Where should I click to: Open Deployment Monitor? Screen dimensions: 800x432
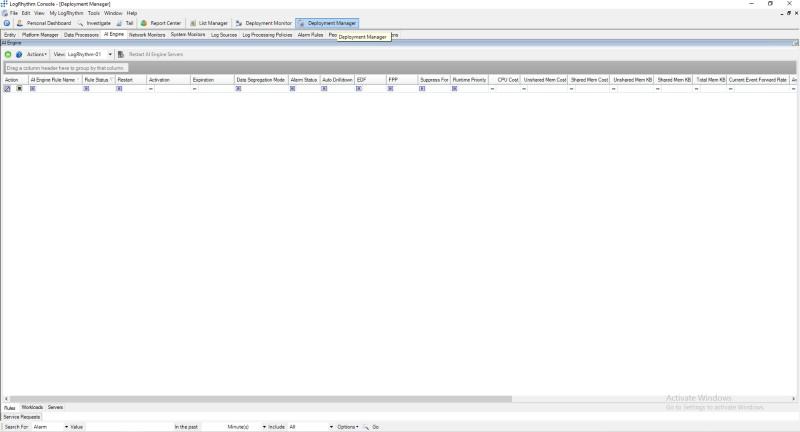[264, 23]
